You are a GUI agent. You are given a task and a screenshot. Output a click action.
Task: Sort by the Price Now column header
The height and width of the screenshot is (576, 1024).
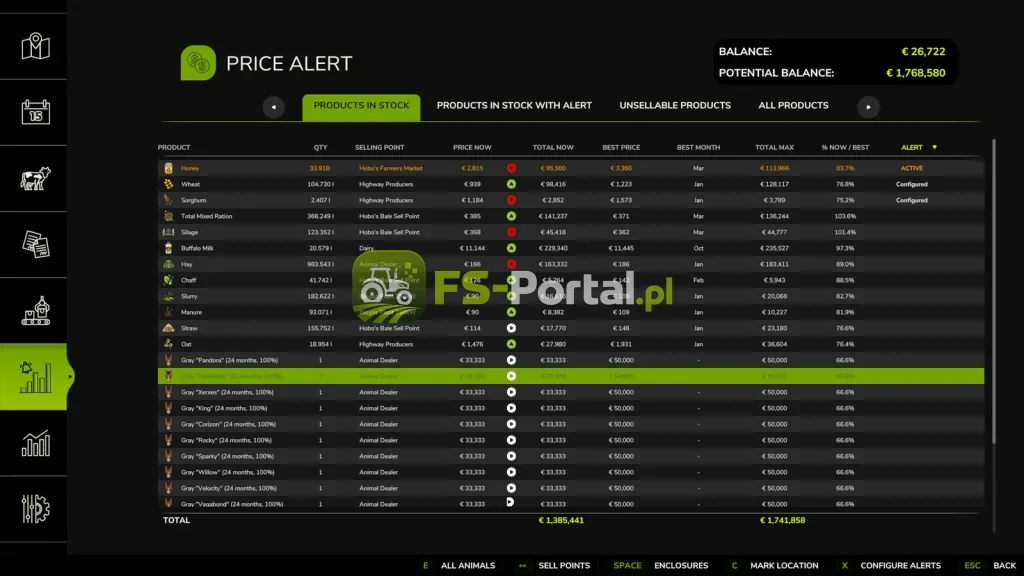(x=472, y=148)
